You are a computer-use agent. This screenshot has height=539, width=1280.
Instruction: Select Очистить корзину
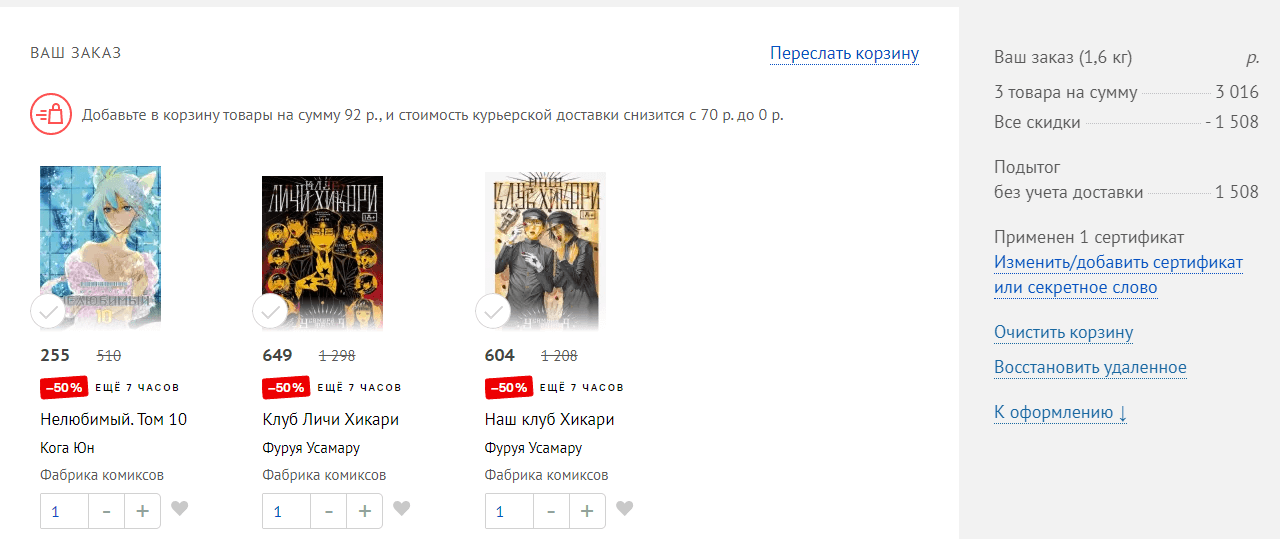tap(1063, 333)
